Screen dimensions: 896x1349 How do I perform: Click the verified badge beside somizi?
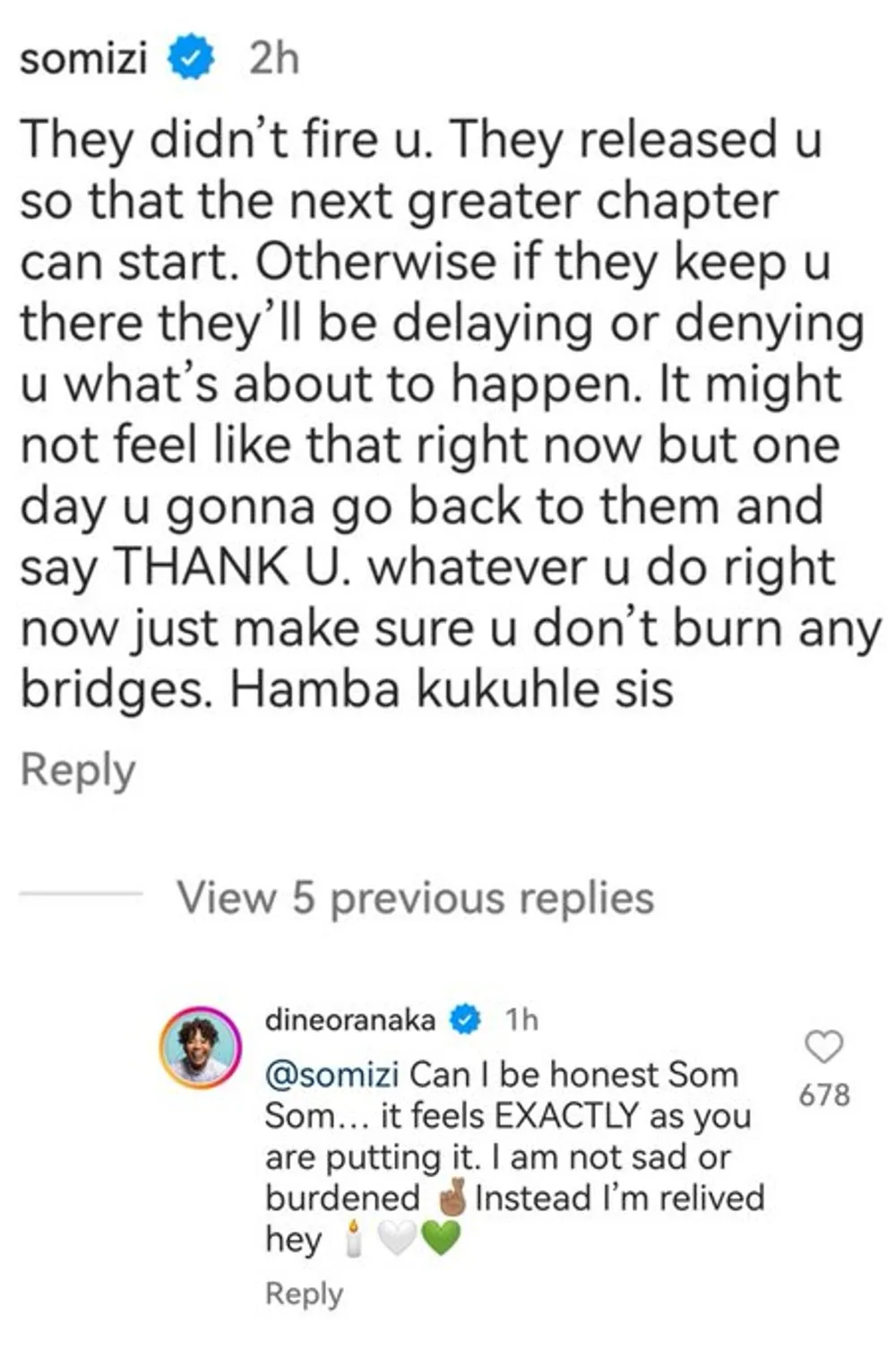(191, 59)
